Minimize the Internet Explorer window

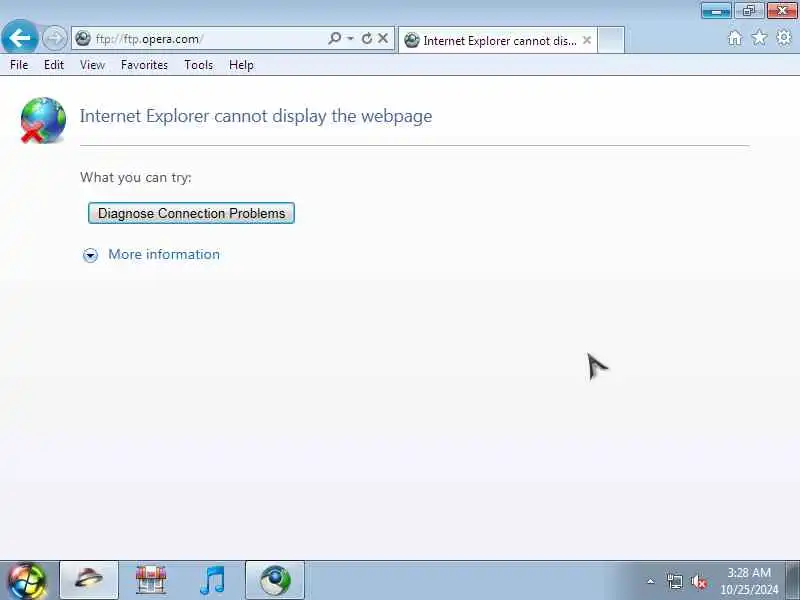point(717,11)
